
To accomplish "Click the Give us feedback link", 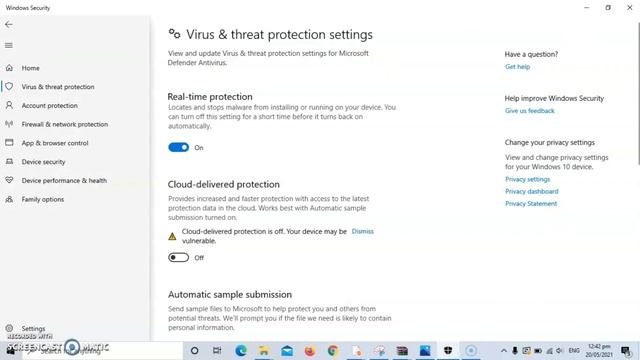I will pyautogui.click(x=529, y=111).
